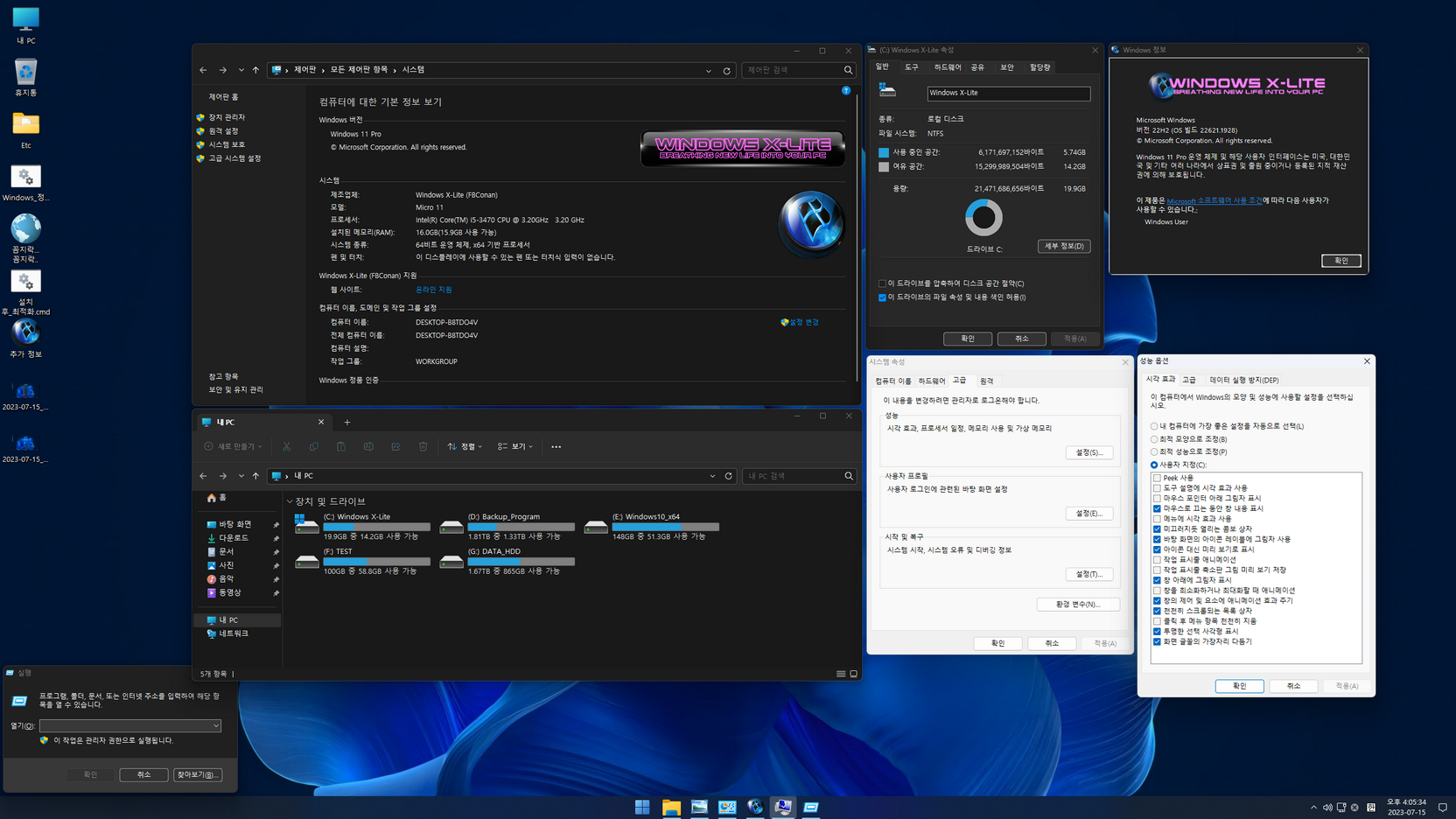The width and height of the screenshot is (1456, 819).
Task: Click the Delete trash icon in the 내 PC toolbar
Action: (423, 446)
